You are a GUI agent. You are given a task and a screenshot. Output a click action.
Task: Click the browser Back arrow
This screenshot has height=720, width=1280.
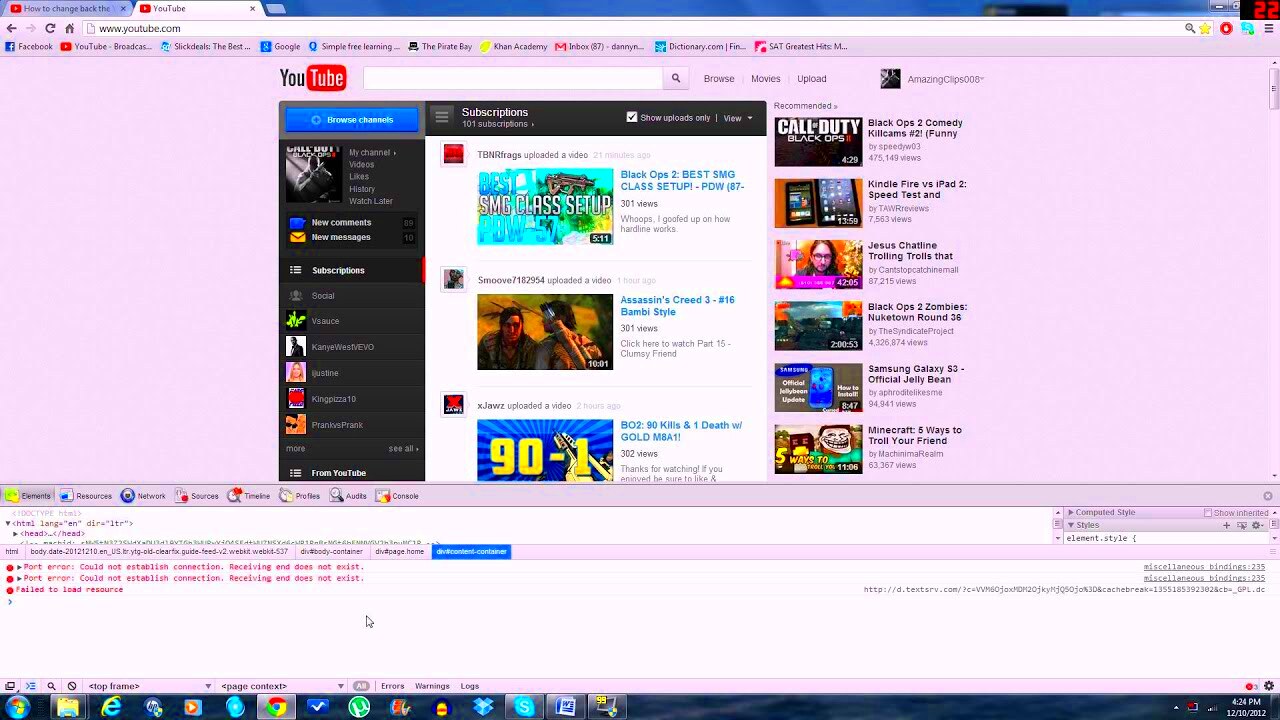11,28
